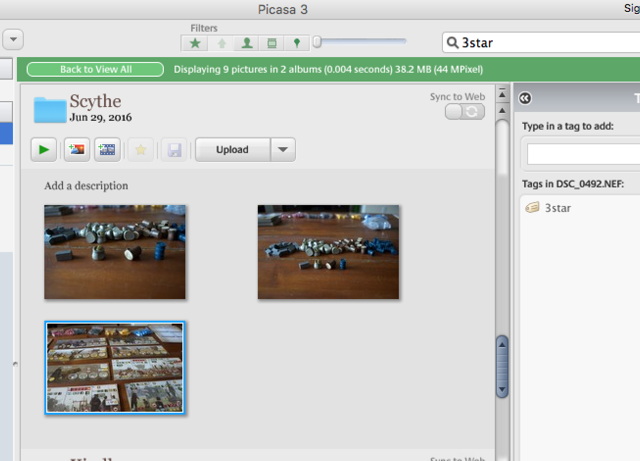Click the displaying 9 pictures status text

(328, 69)
